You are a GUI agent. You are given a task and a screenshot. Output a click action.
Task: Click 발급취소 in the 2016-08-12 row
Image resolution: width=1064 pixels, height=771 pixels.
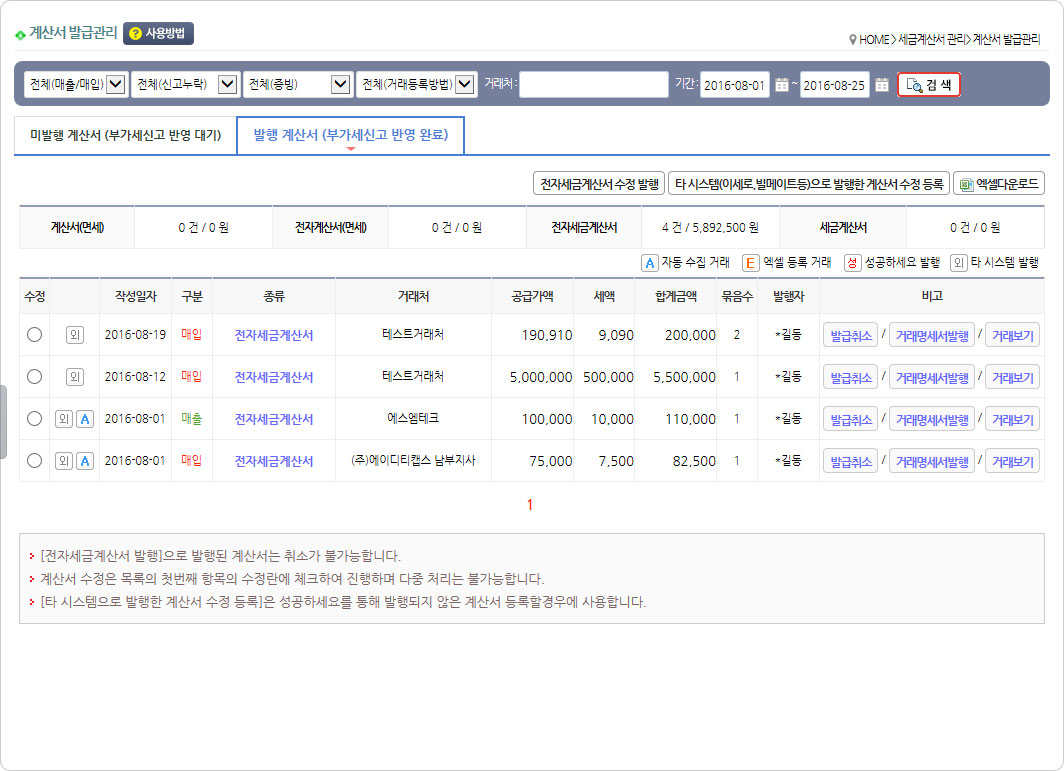850,377
